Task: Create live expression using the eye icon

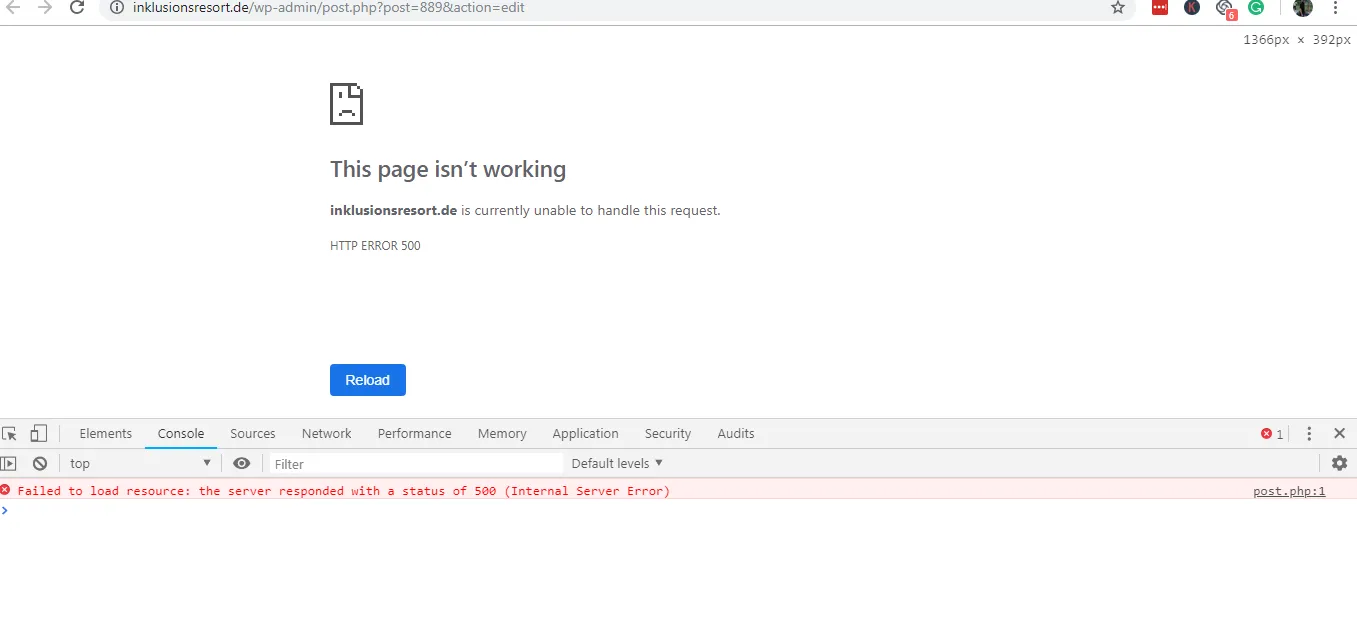Action: click(x=241, y=463)
